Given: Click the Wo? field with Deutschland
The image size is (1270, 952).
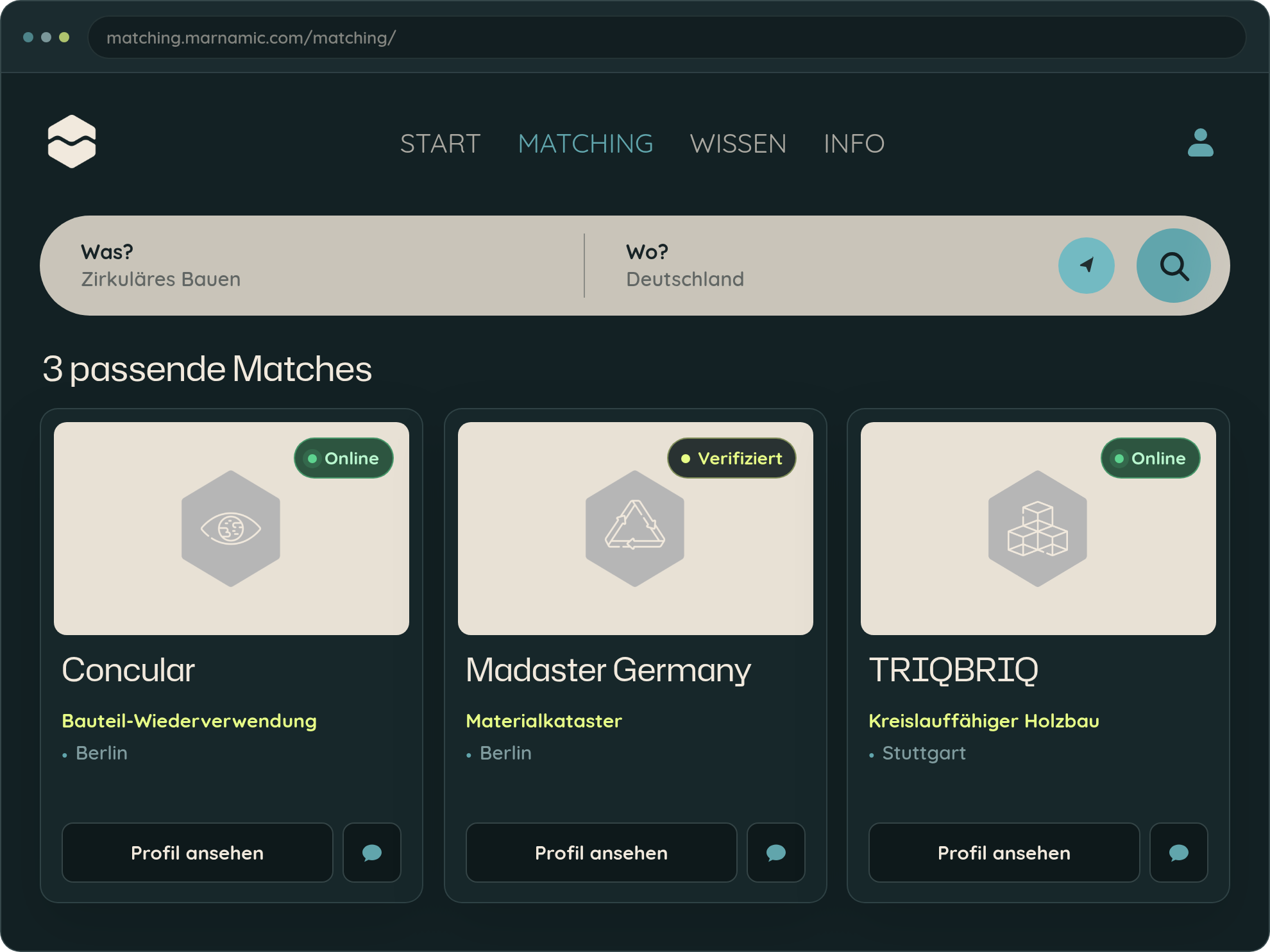Looking at the screenshot, I should [827, 266].
